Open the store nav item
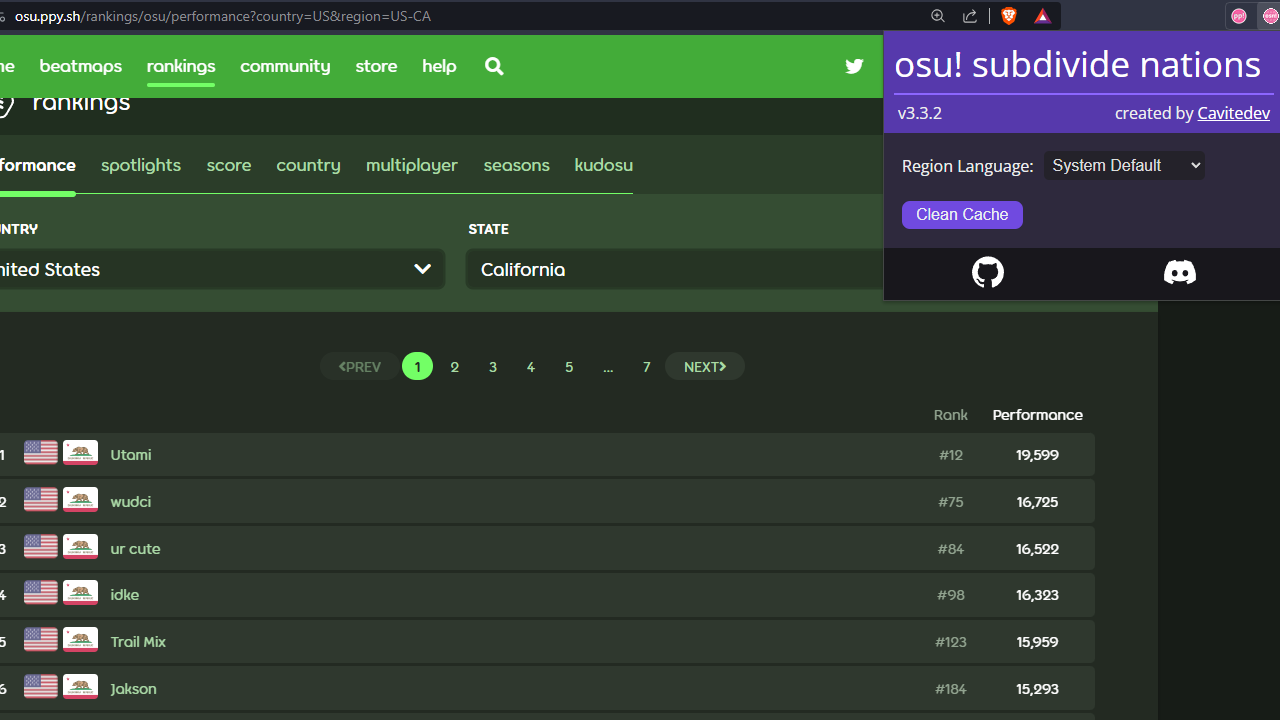This screenshot has height=720, width=1280. 376,66
